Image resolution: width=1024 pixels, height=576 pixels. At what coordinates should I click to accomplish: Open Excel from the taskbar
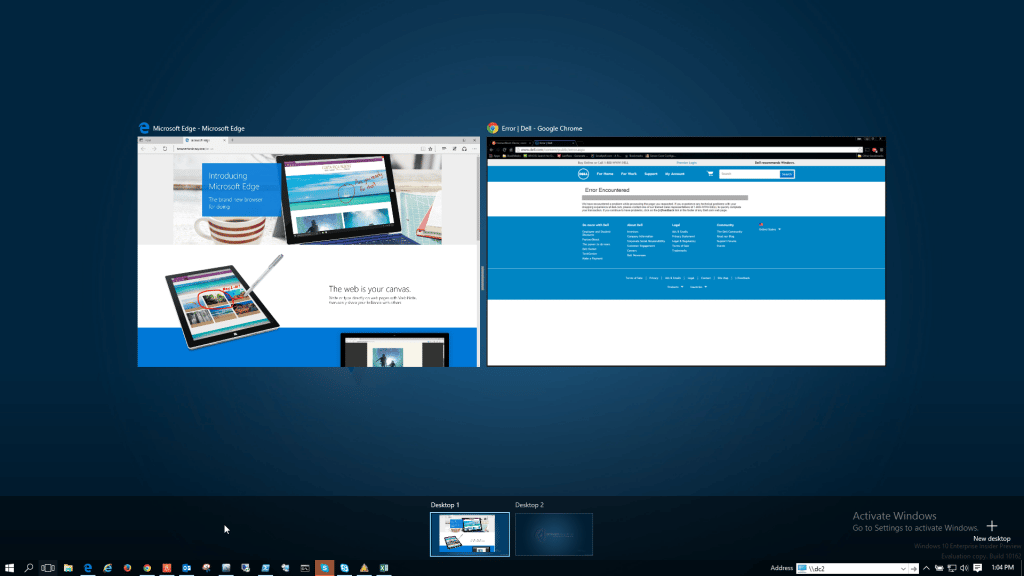point(384,568)
